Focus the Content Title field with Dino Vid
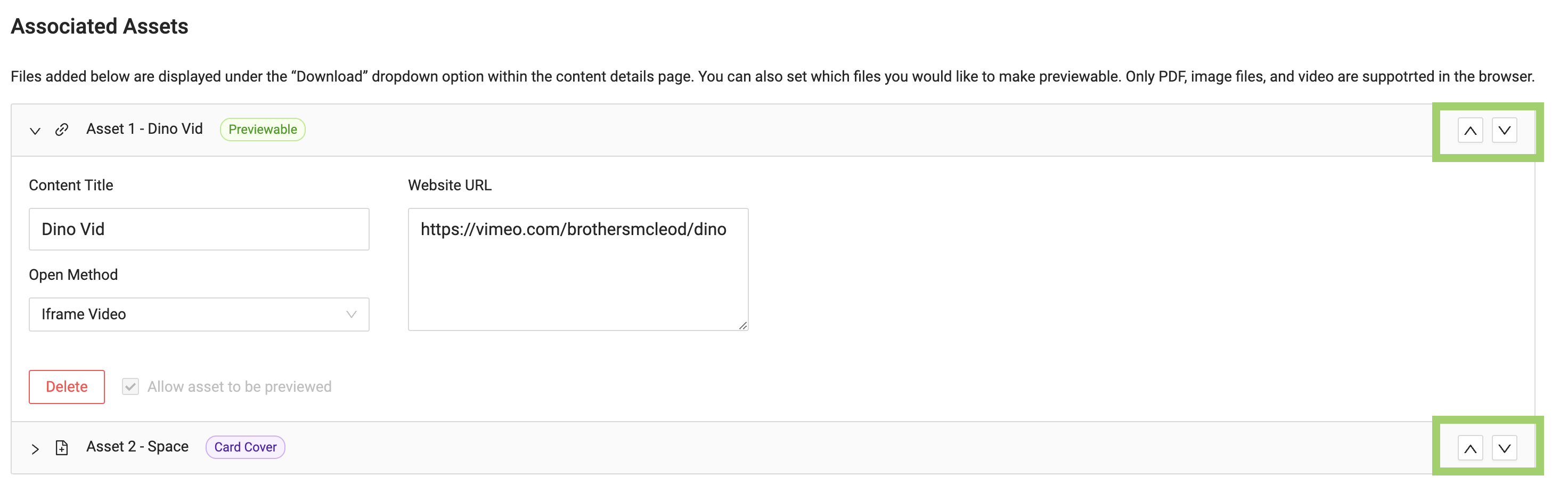The image size is (1568, 500). click(199, 229)
